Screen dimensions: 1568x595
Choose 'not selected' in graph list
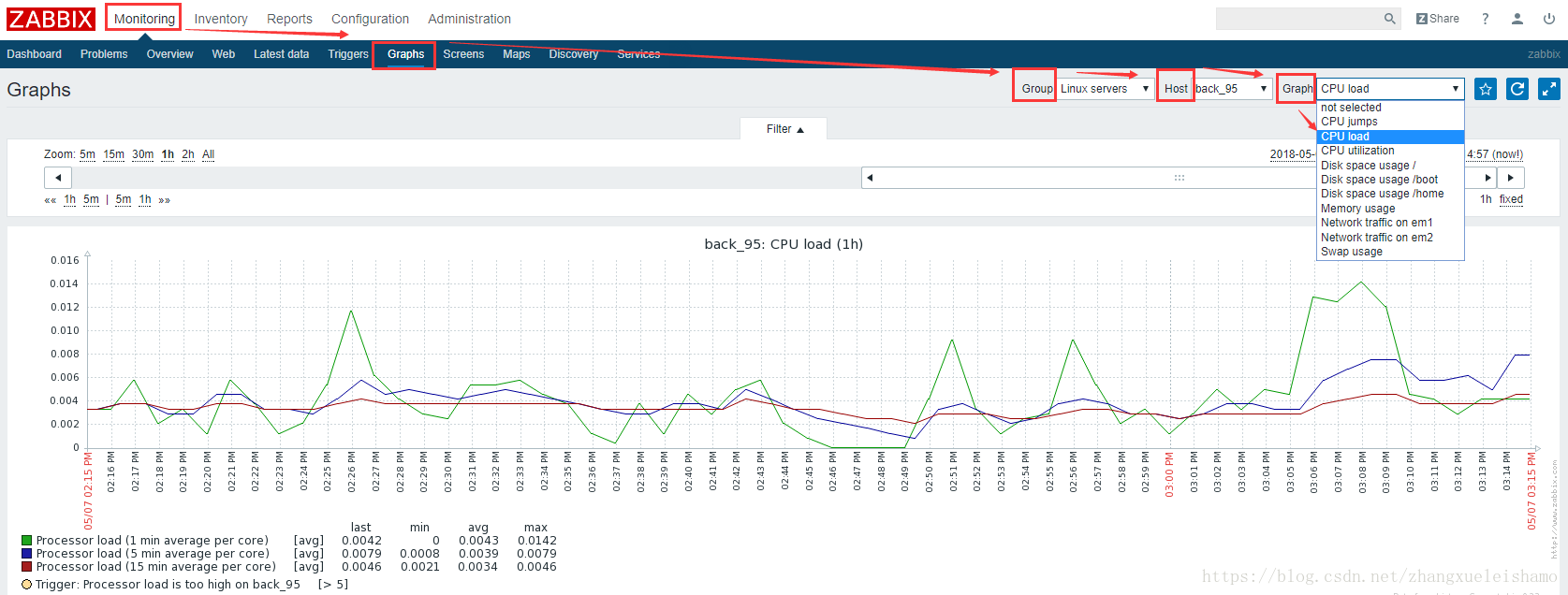[x=1390, y=108]
